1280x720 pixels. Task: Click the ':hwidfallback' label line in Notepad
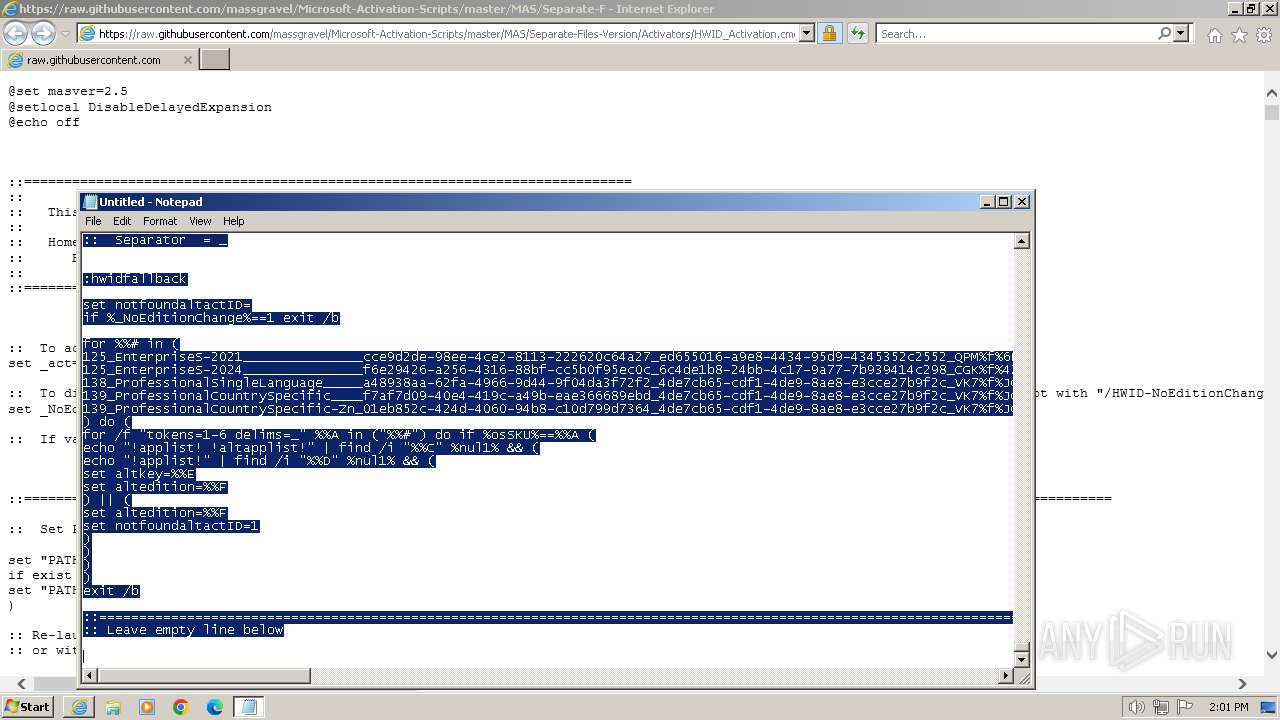[x=135, y=279]
